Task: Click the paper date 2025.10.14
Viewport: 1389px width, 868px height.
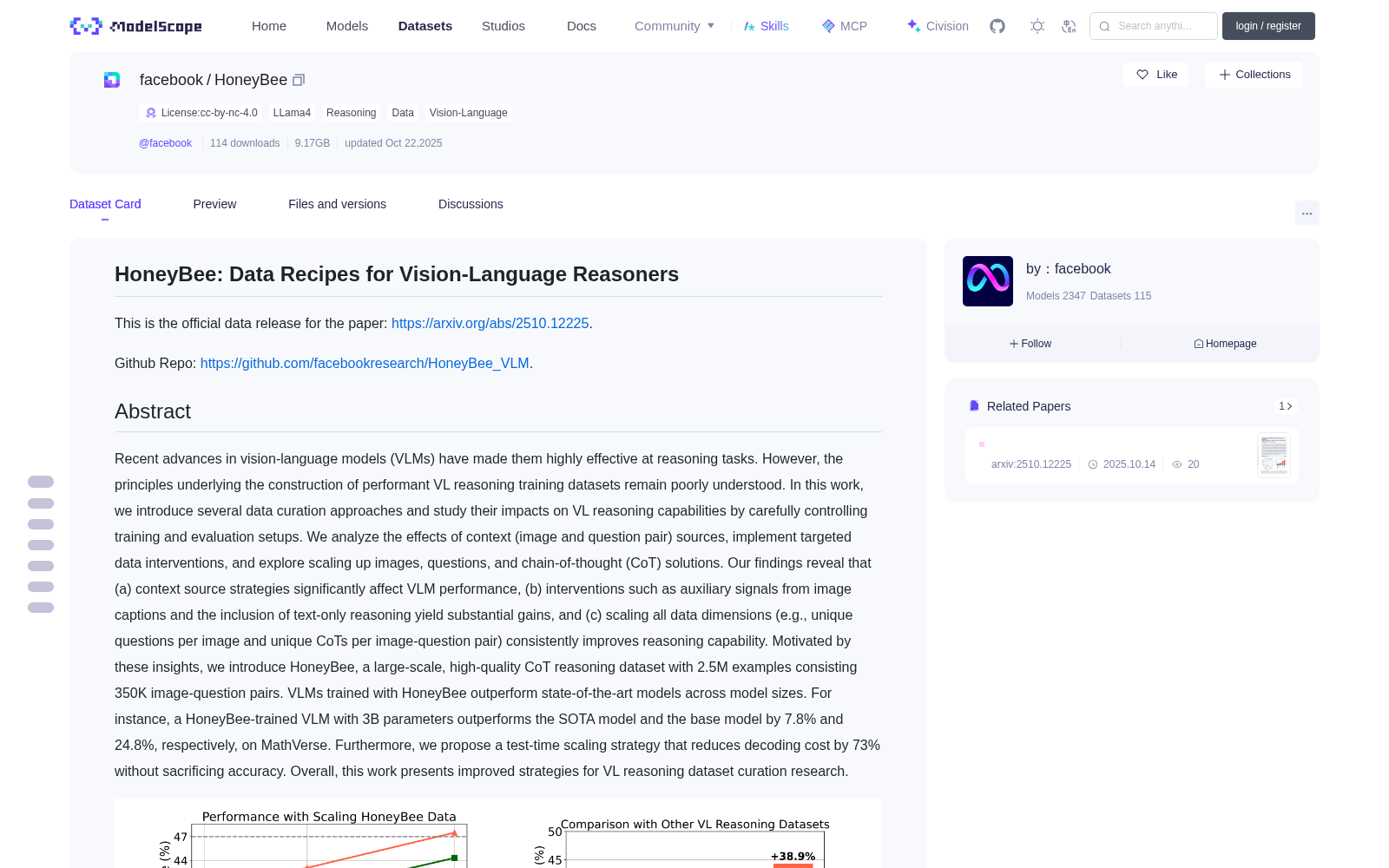Action: point(1129,464)
